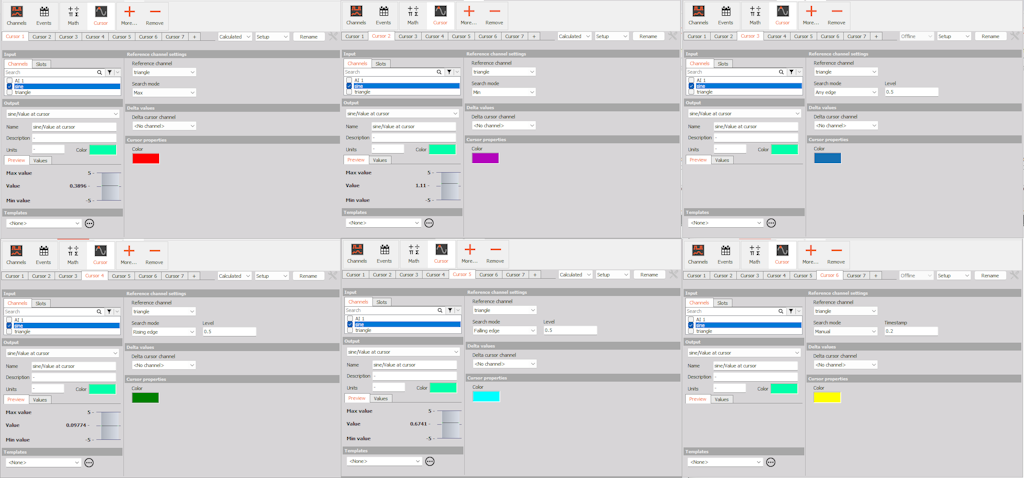Image resolution: width=1024 pixels, height=478 pixels.
Task: Click Rename button in the Cursor 6 panel
Action: (990, 276)
